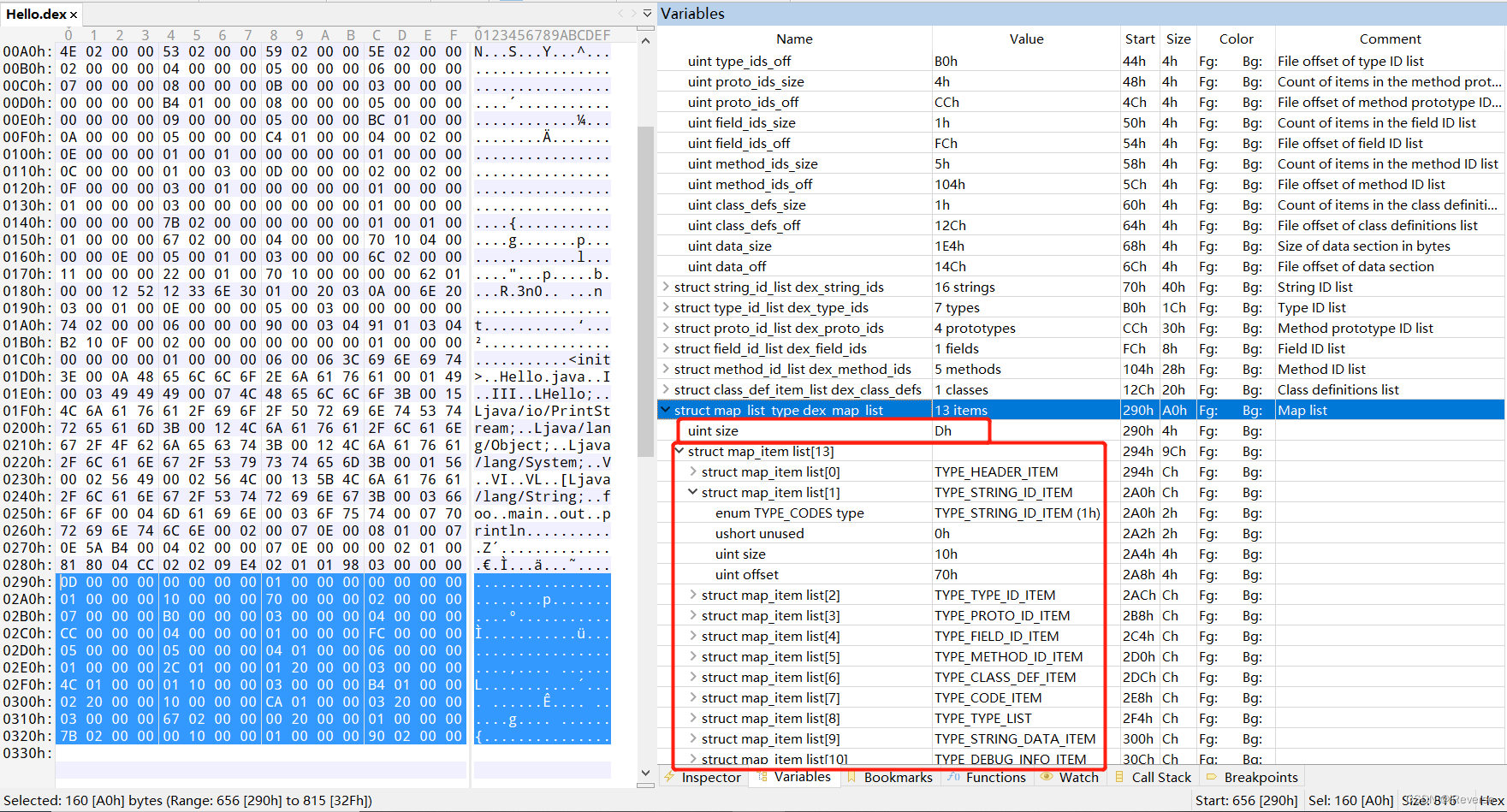This screenshot has height=812, width=1507.
Task: Expand struct class_def_item_list dex_class_defs
Action: [x=666, y=389]
